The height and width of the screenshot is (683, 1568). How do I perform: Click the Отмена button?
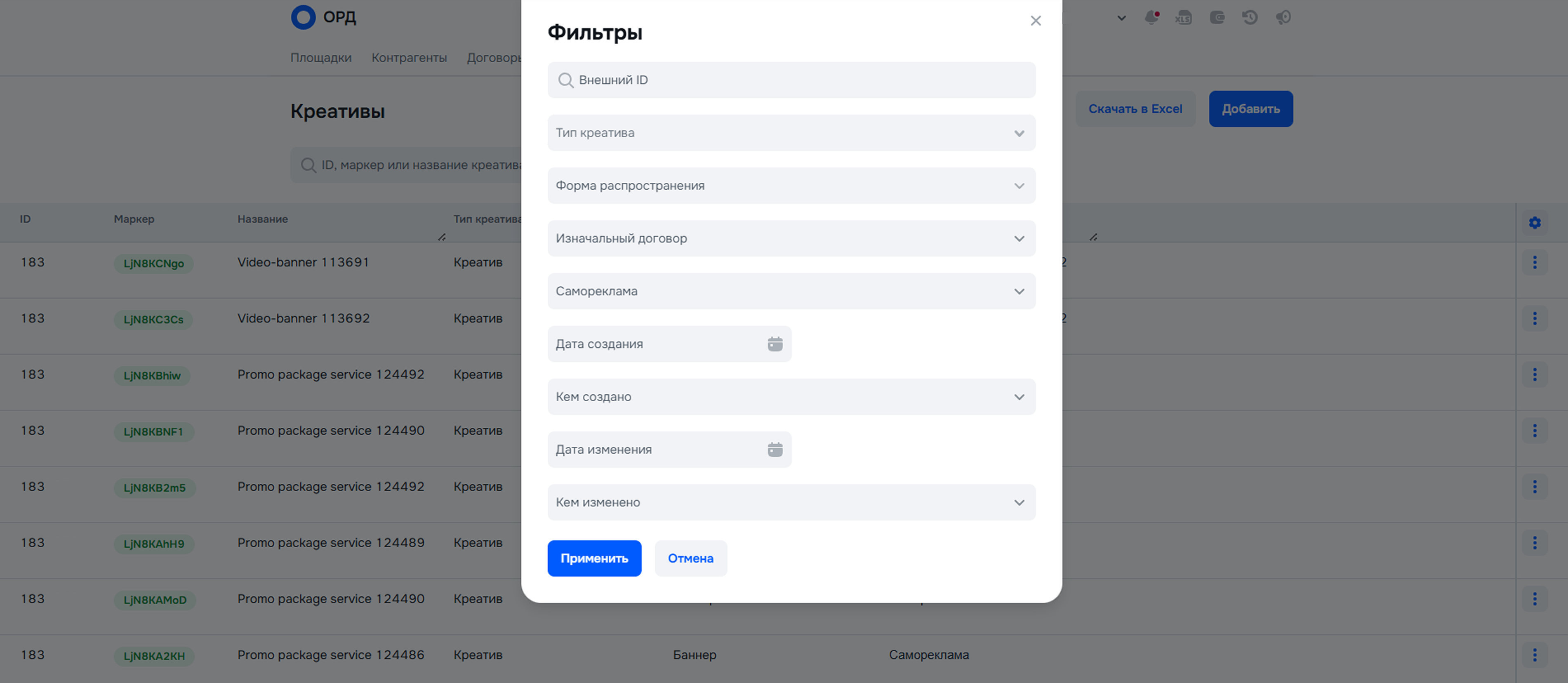click(690, 558)
